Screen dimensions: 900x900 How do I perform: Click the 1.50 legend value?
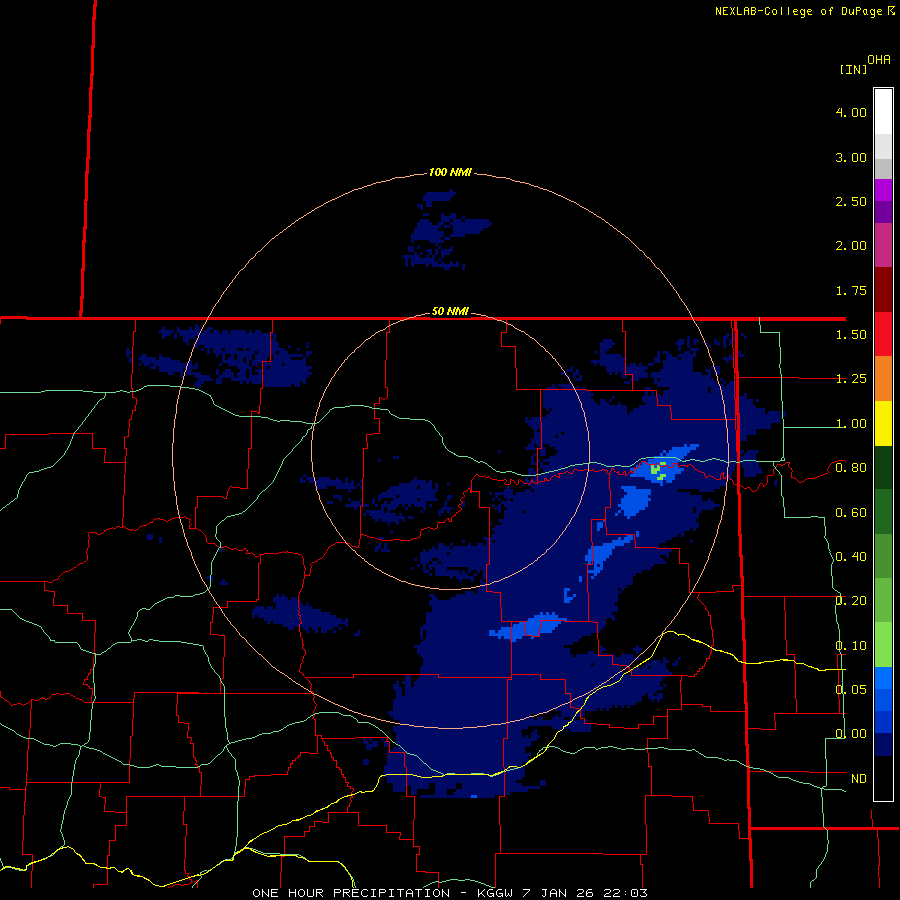[851, 335]
